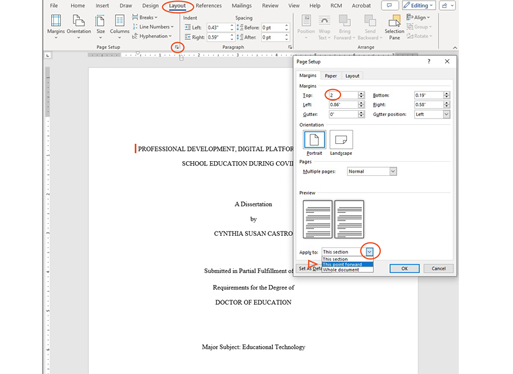Open the Selection Pane
The height and width of the screenshot is (374, 513).
coord(394,26)
